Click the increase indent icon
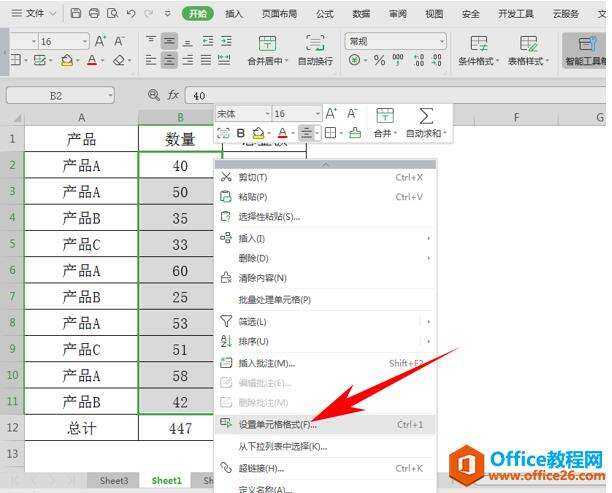The width and height of the screenshot is (612, 493). click(226, 41)
